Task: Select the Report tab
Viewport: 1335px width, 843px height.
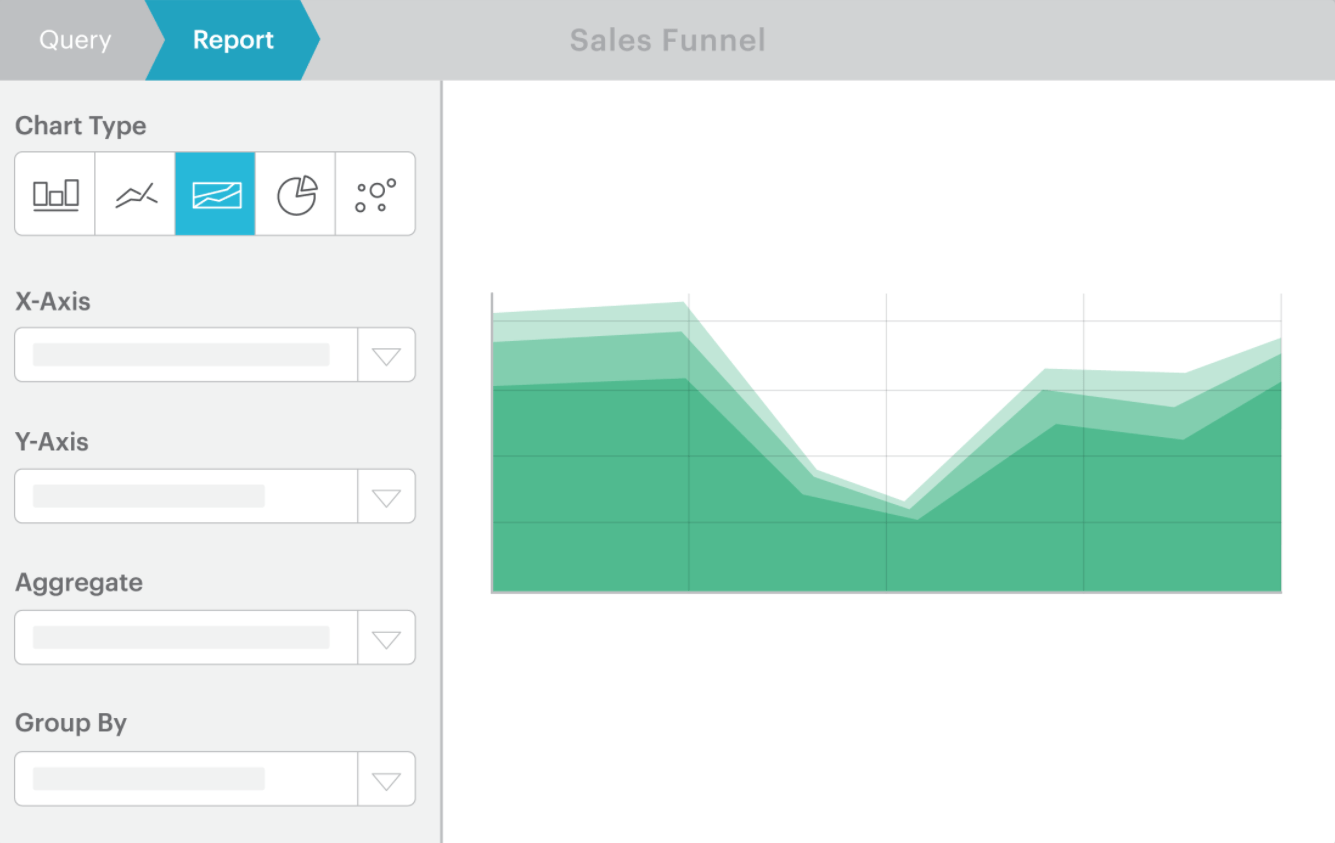Action: tap(233, 40)
